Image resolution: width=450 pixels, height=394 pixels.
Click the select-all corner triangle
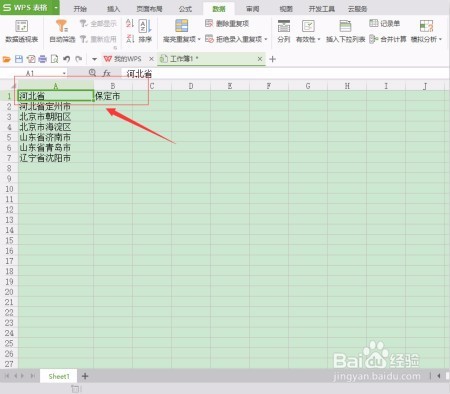(x=14, y=86)
